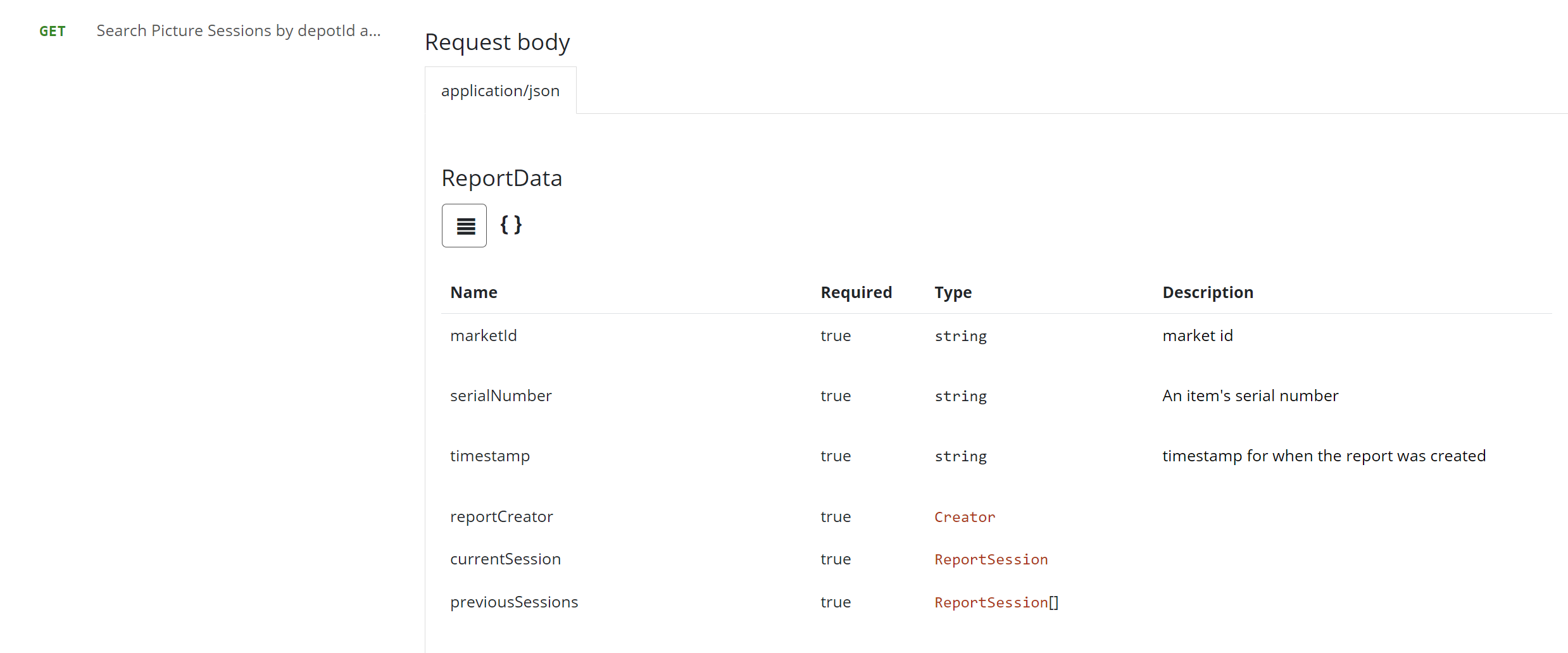Click the Required column header
This screenshot has height=653, width=1568.
pyautogui.click(x=856, y=292)
